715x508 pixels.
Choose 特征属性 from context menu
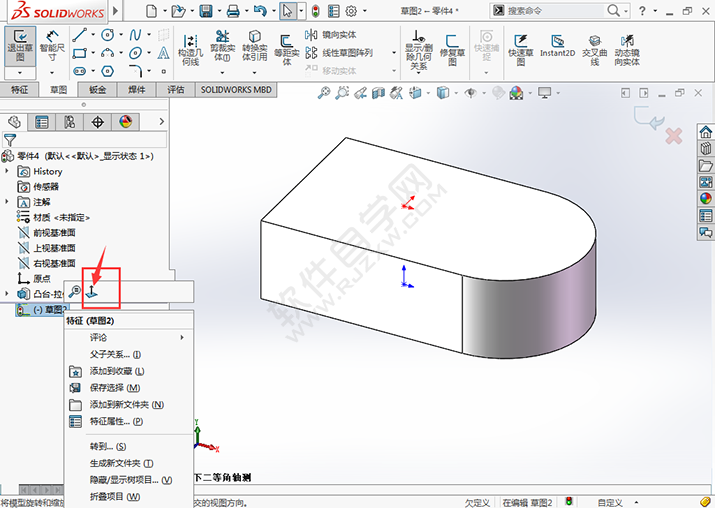(116, 421)
